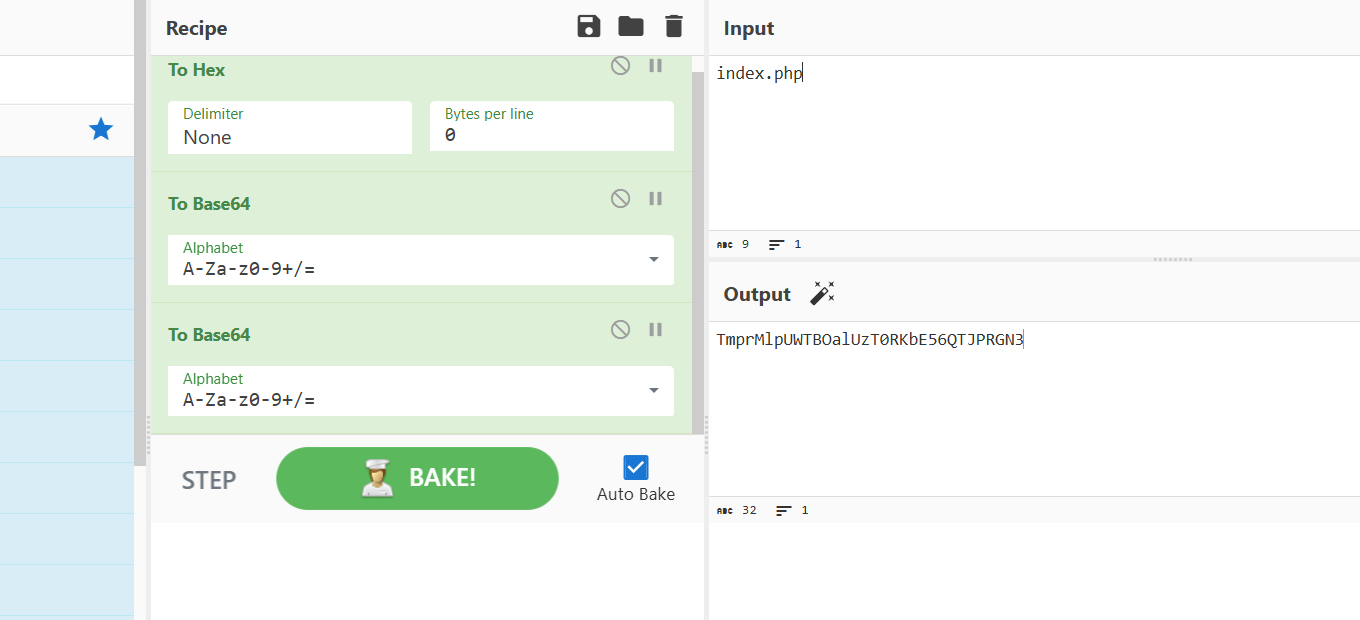The height and width of the screenshot is (620, 1360).
Task: Click the Bytes per line field
Action: pos(551,128)
